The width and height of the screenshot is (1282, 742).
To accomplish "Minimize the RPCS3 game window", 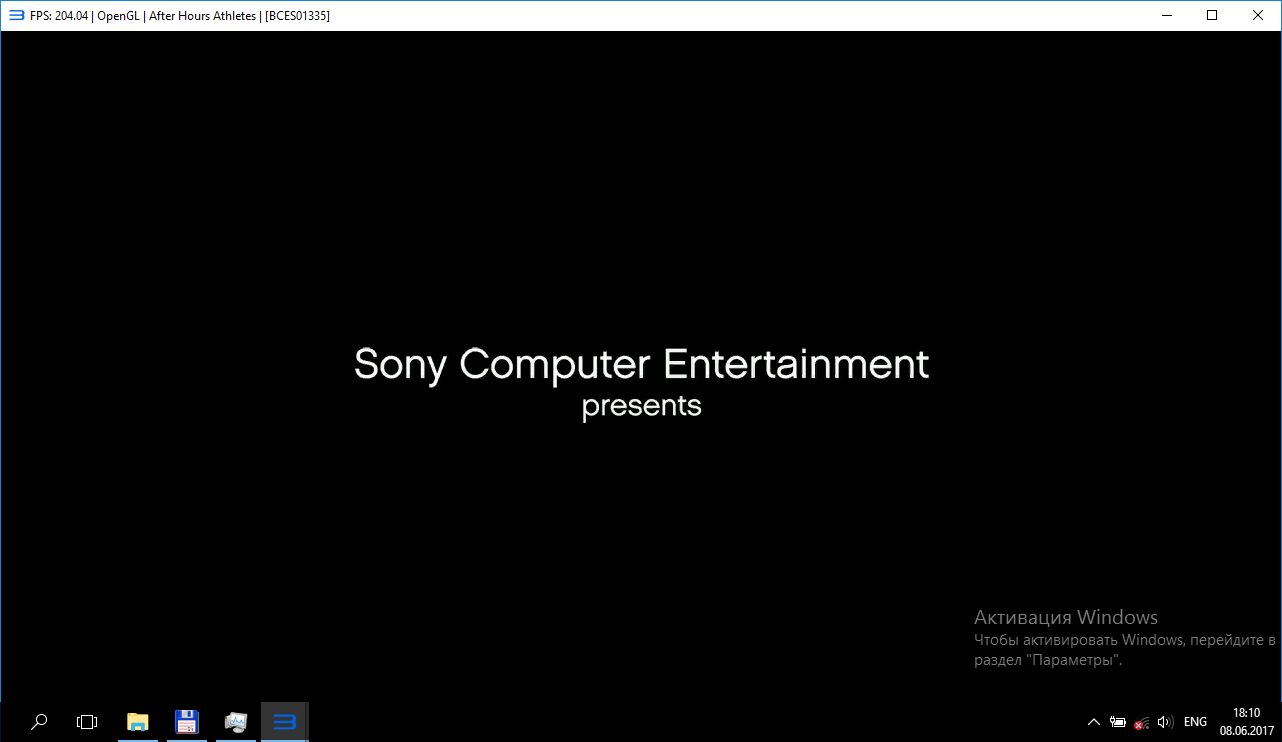I will coord(1166,16).
